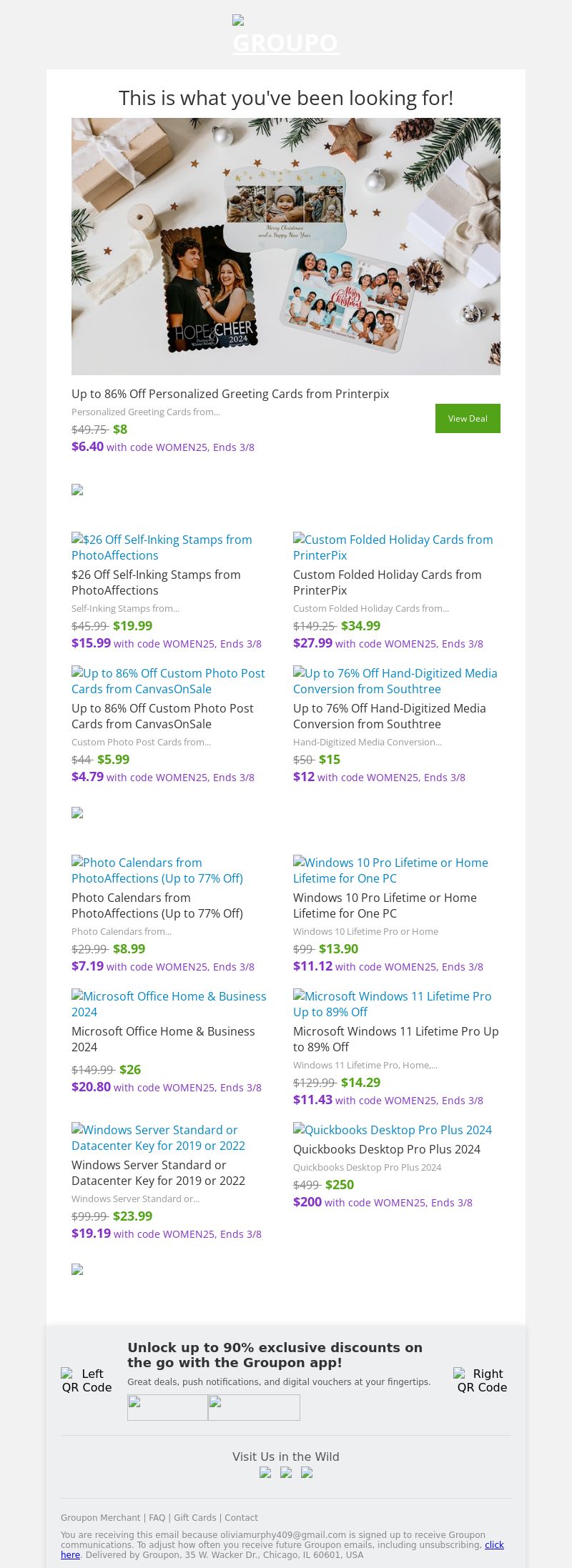Open Hand-Digitized Media Conversion image link
The height and width of the screenshot is (1568, 572).
click(x=395, y=681)
